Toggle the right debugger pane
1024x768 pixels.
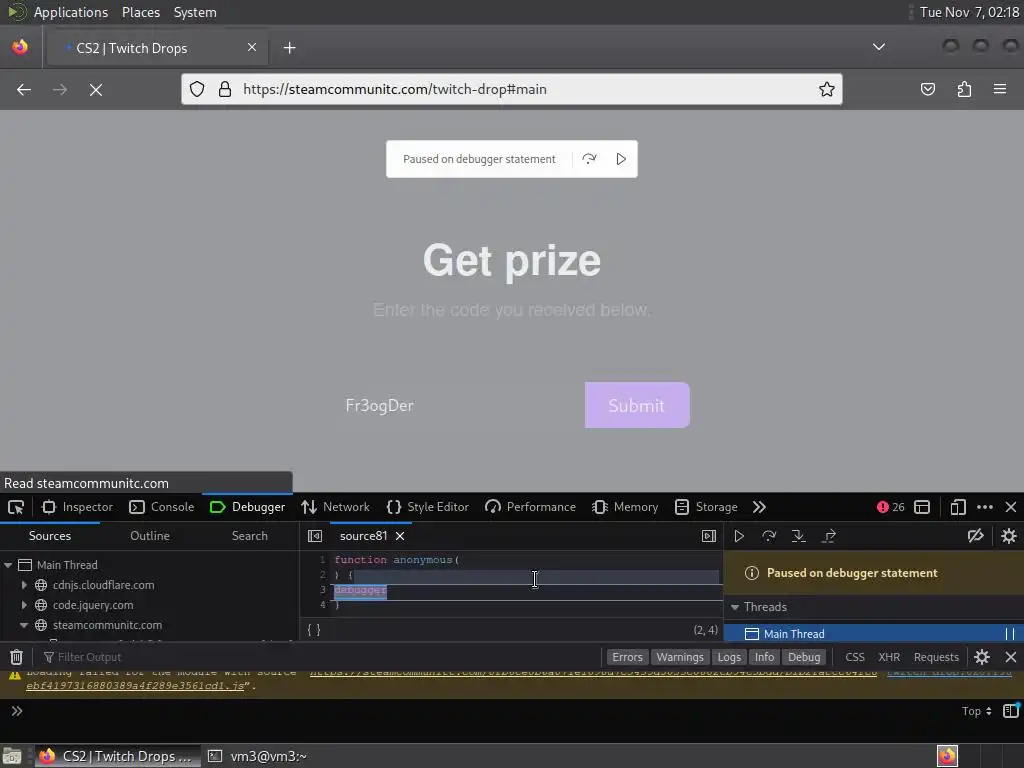point(709,536)
